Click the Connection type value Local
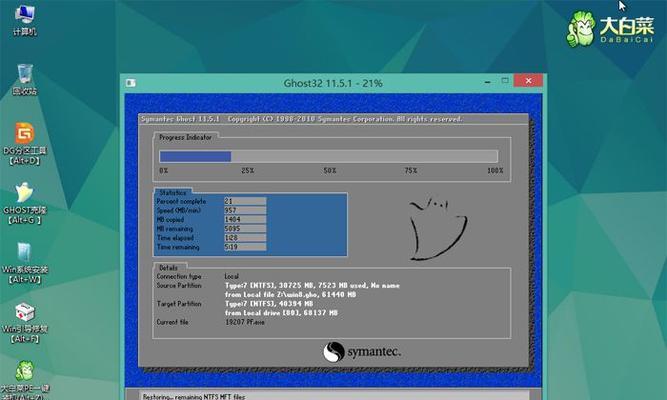Viewport: 667px width, 400px height. click(232, 276)
